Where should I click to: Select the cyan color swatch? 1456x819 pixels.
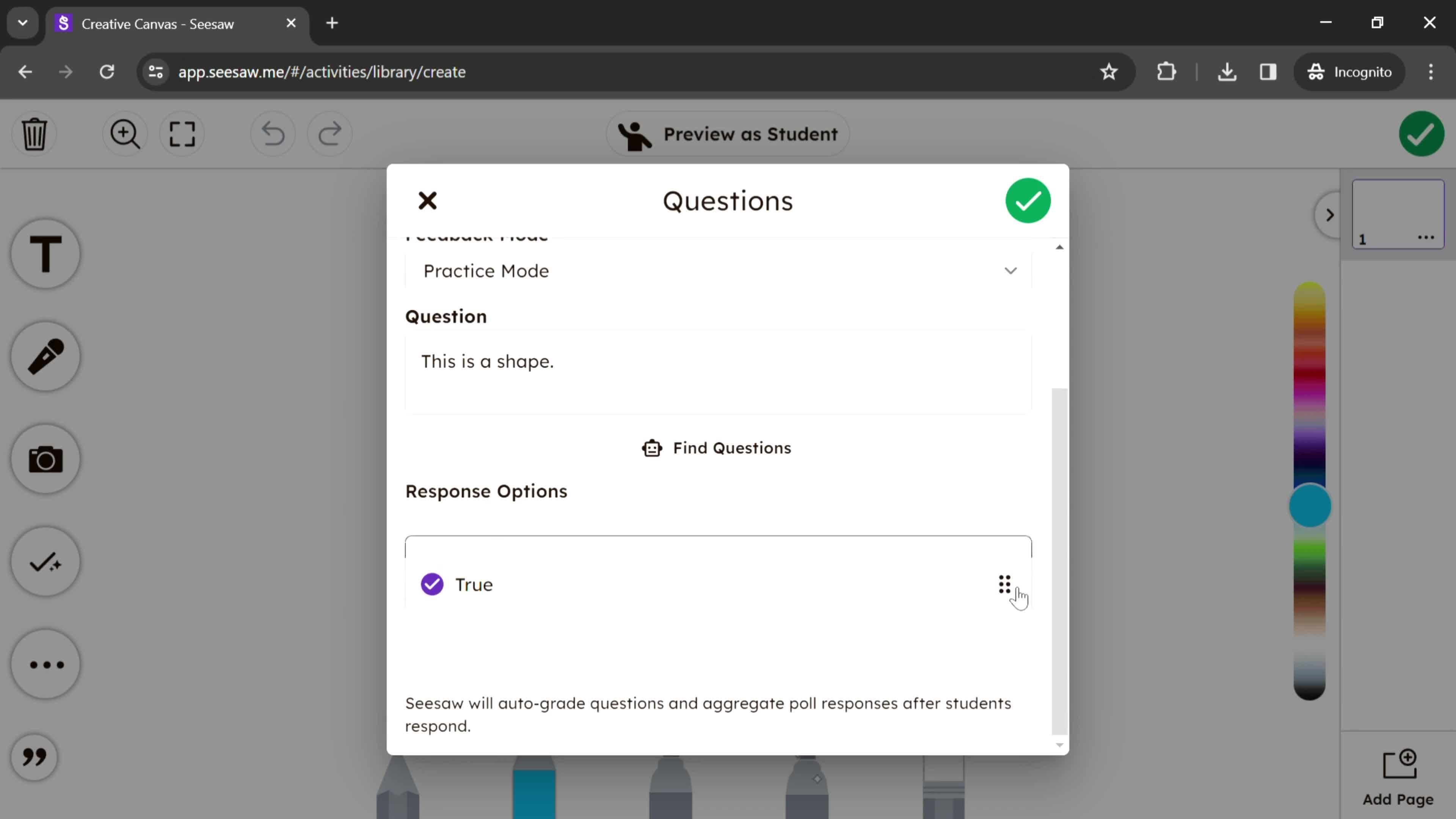tap(1312, 506)
